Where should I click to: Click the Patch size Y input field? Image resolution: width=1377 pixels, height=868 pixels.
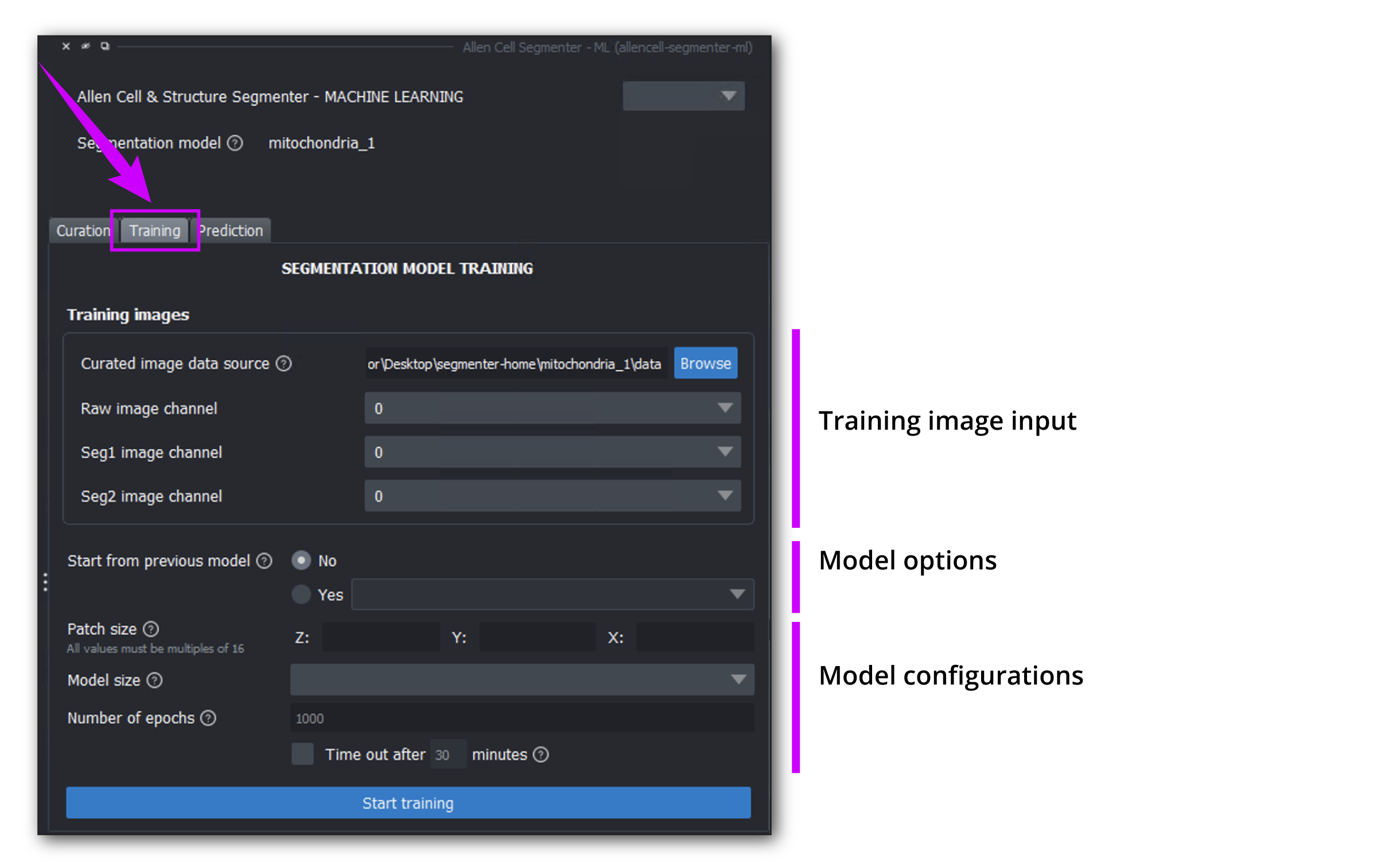[537, 637]
